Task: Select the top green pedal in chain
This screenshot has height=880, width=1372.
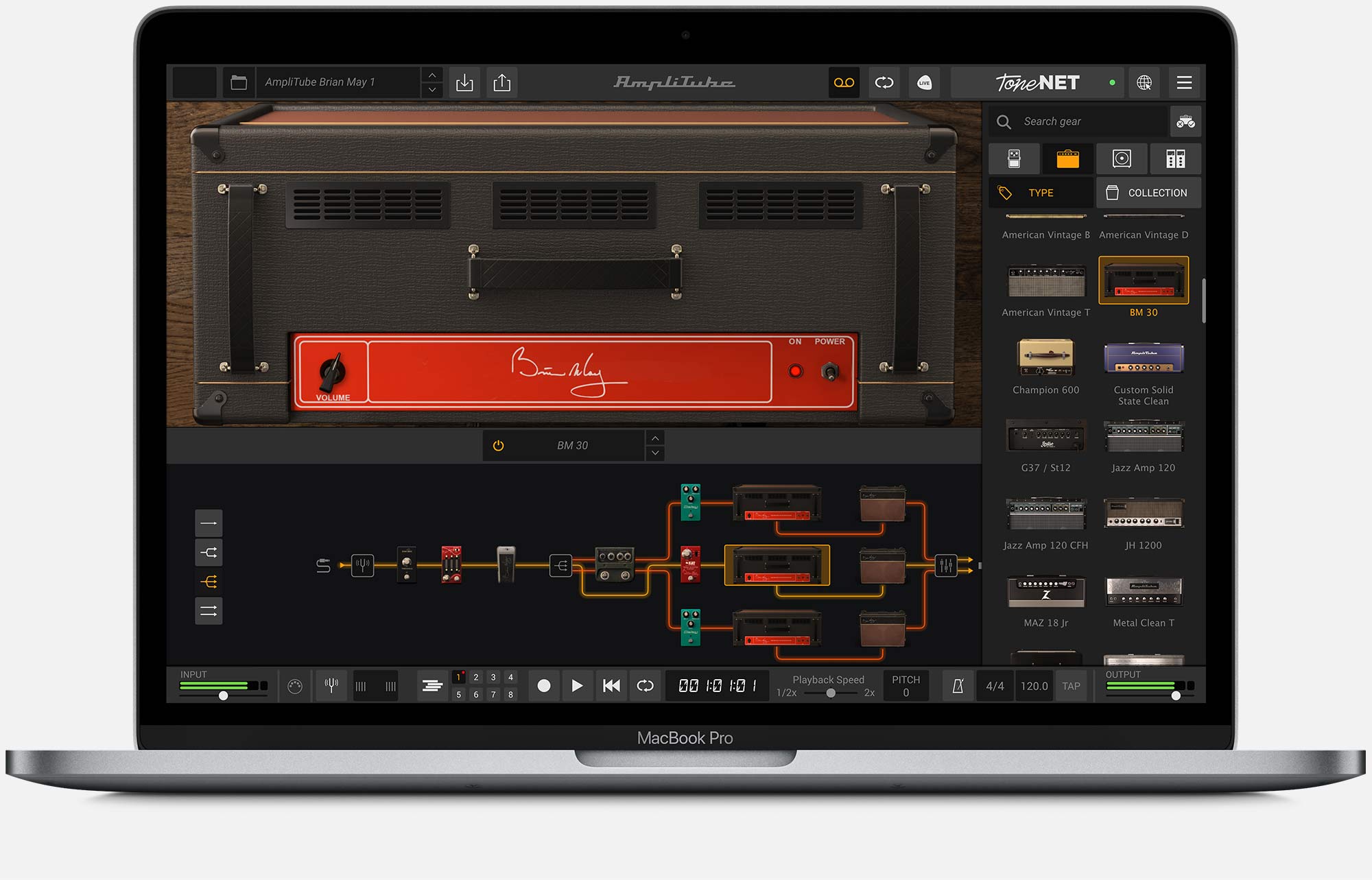Action: point(690,502)
